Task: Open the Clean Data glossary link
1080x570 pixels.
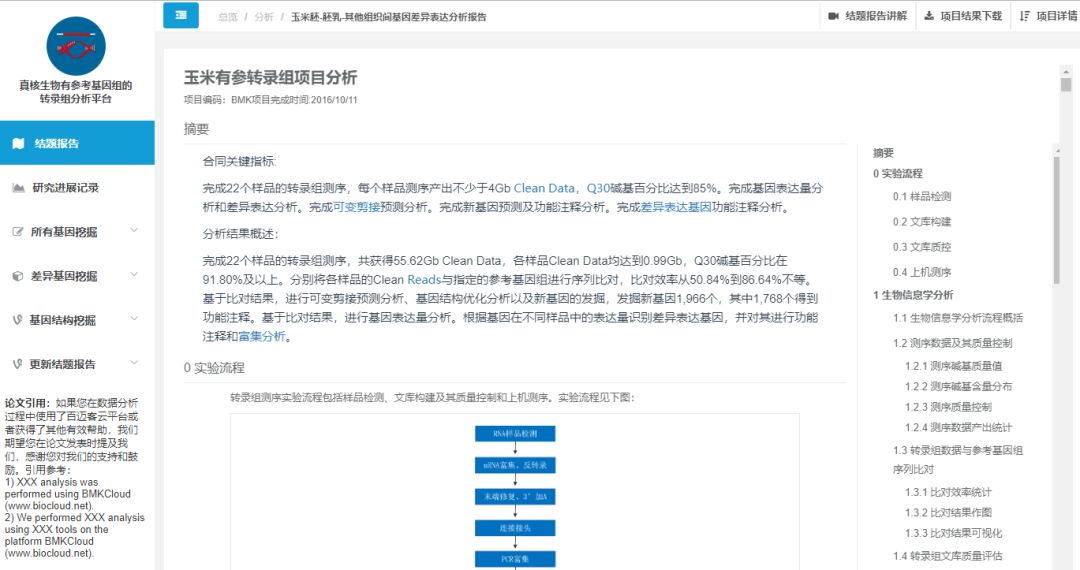Action: tap(544, 188)
